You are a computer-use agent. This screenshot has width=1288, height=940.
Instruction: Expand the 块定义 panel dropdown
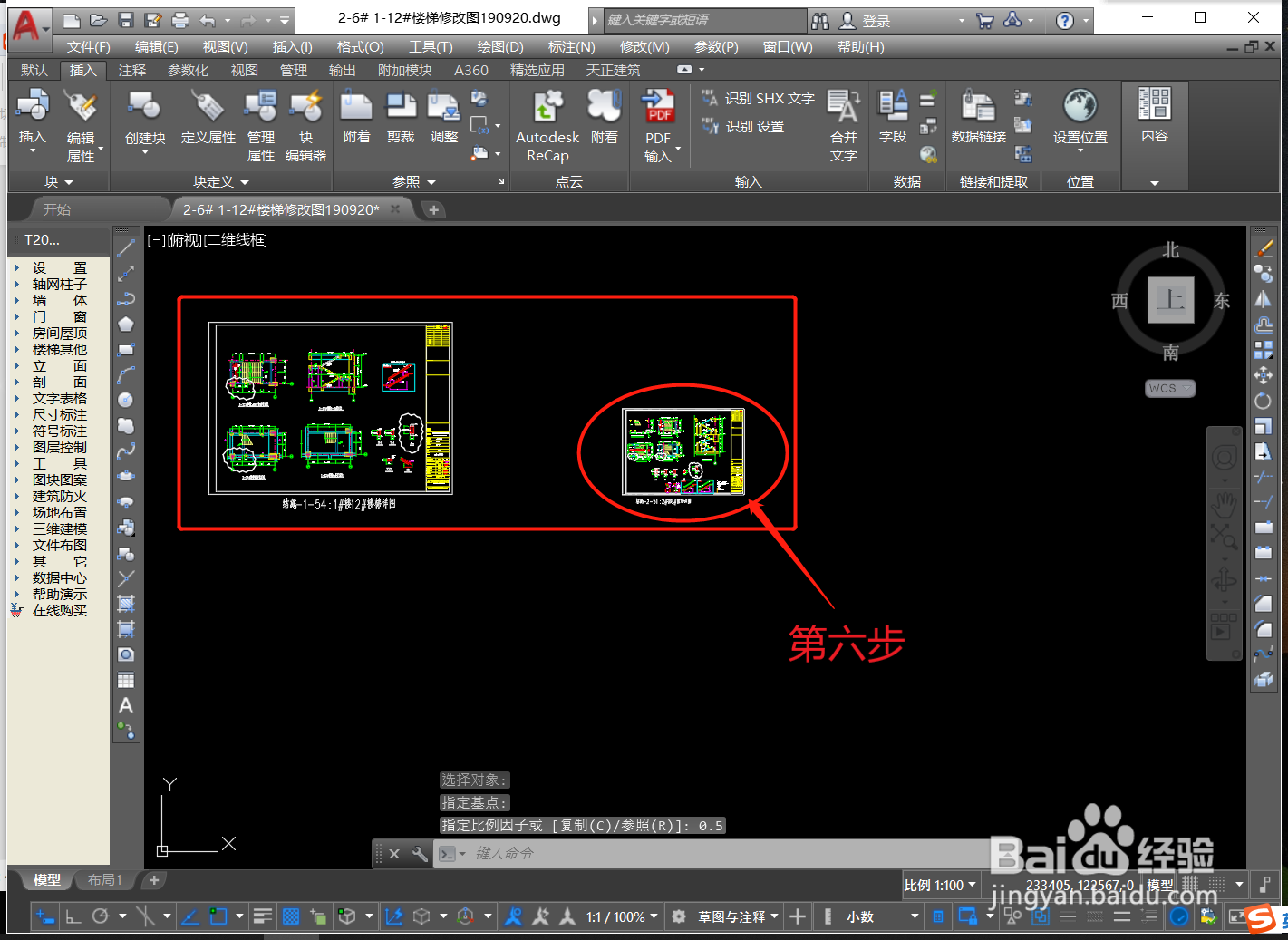[220, 182]
